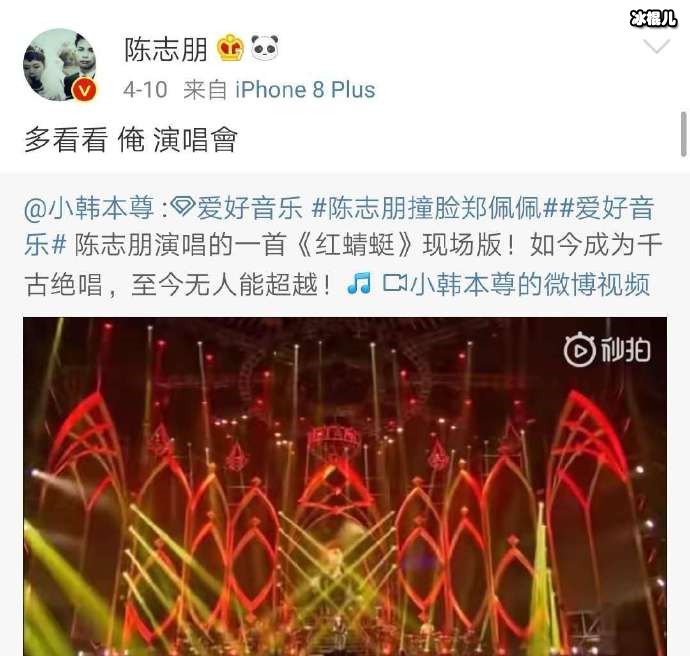
Task: Tap the 4-10 post date
Action: pos(145,90)
